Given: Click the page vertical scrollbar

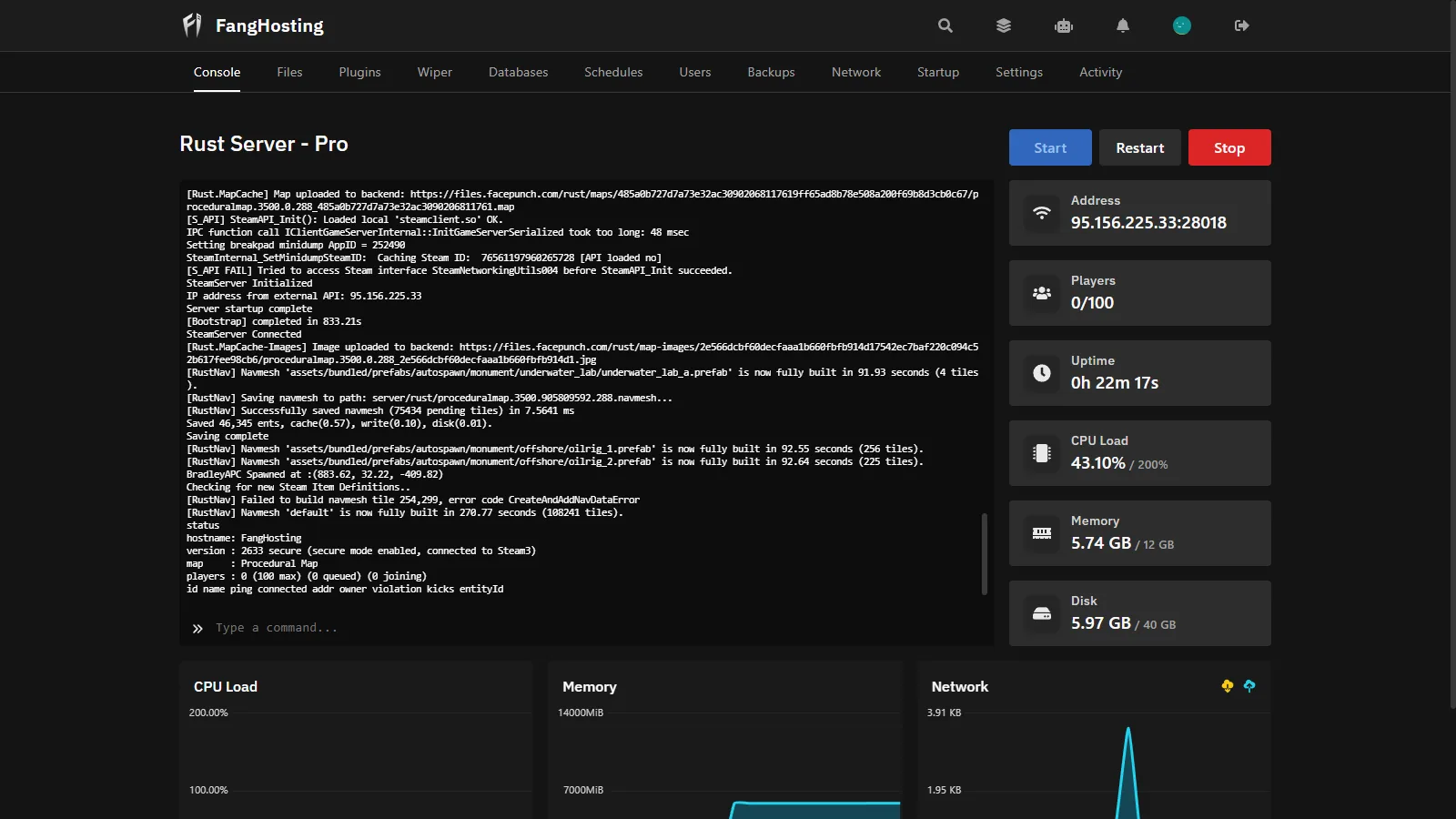Looking at the screenshot, I should pyautogui.click(x=1451, y=353).
